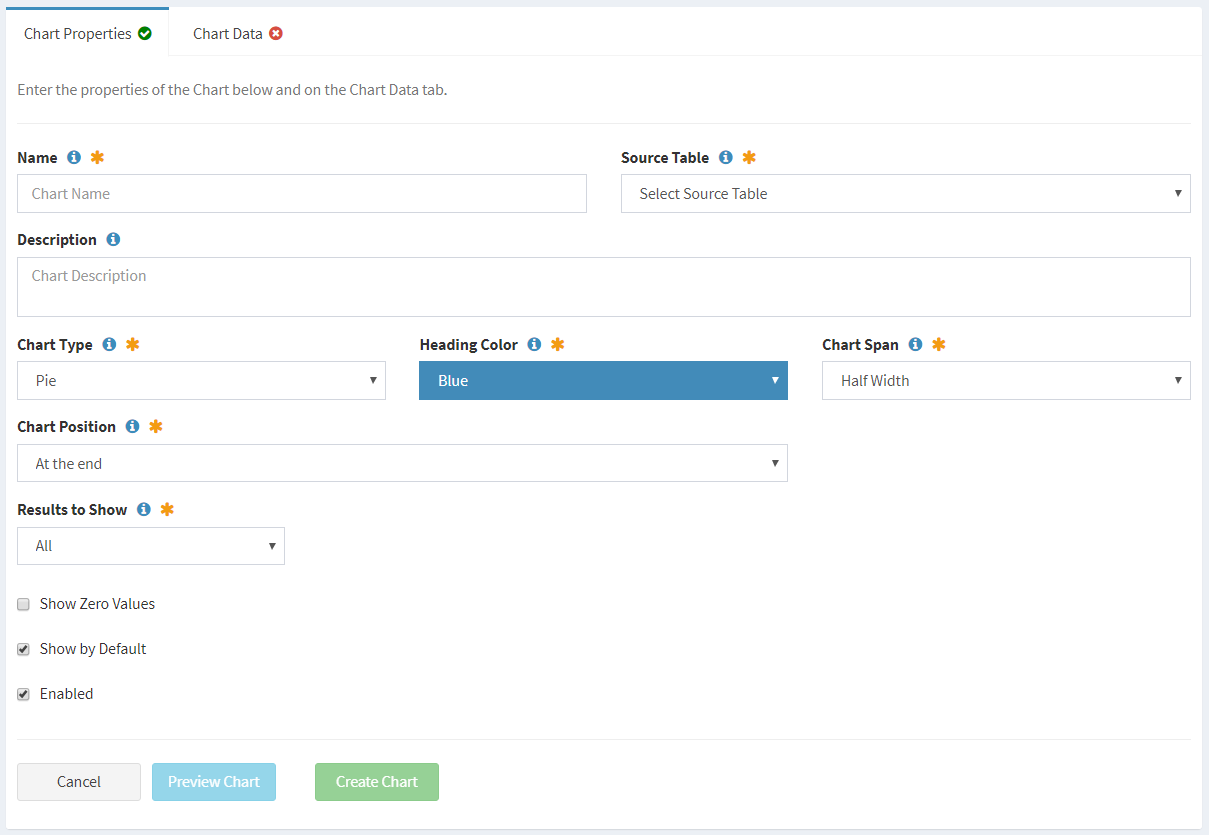This screenshot has height=835, width=1209.
Task: Click the info icon next to Chart Type
Action: point(109,344)
